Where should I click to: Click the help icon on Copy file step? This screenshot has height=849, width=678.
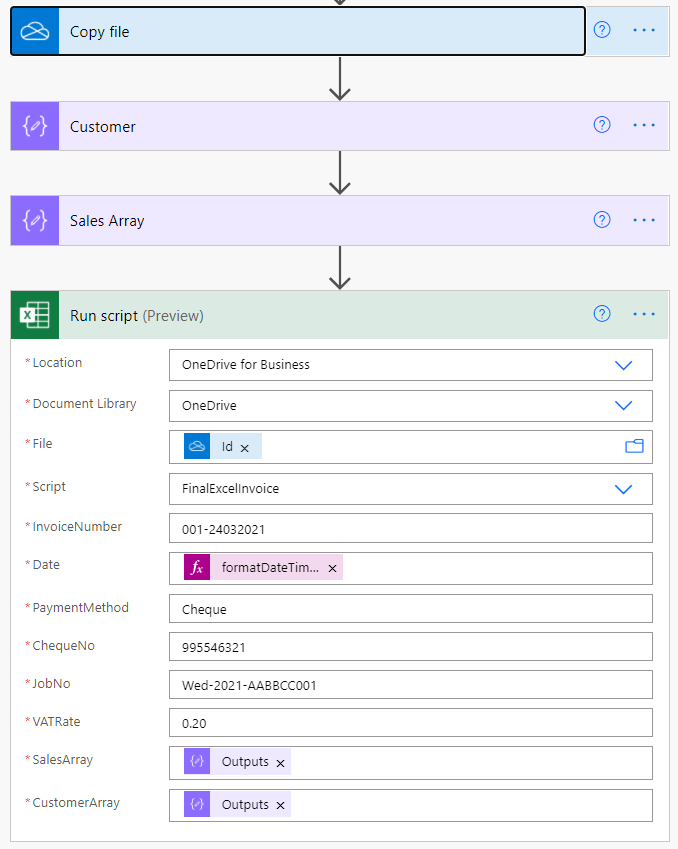[602, 30]
